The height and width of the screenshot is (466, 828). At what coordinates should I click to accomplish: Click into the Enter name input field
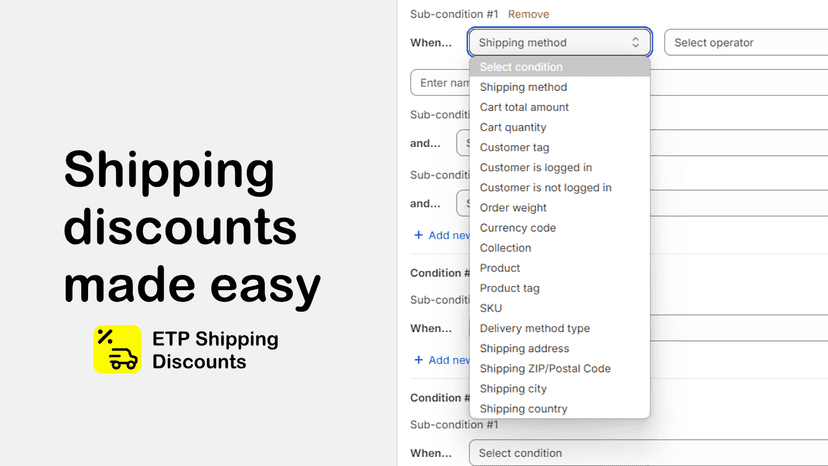point(440,82)
